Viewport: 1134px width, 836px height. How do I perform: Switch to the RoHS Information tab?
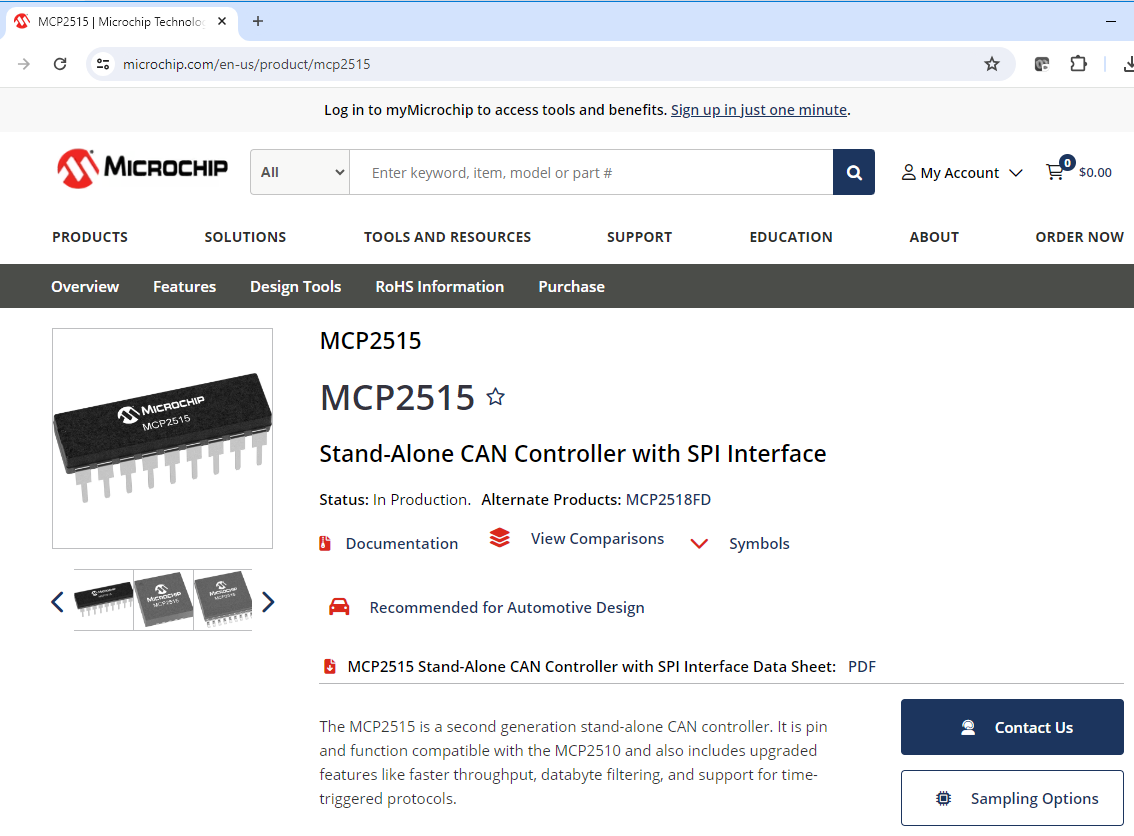pos(439,286)
